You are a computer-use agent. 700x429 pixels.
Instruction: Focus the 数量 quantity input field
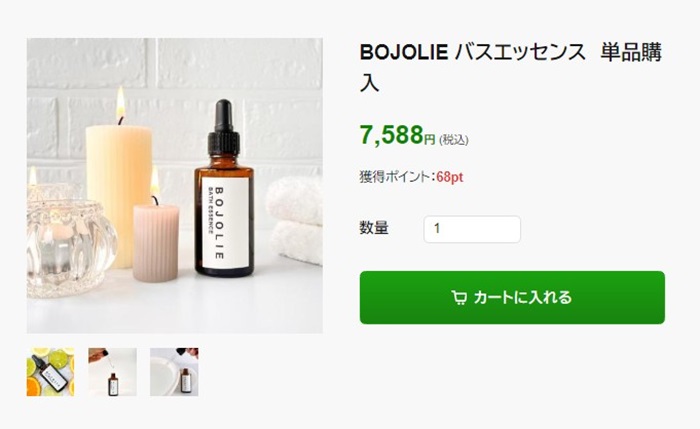[x=472, y=229]
